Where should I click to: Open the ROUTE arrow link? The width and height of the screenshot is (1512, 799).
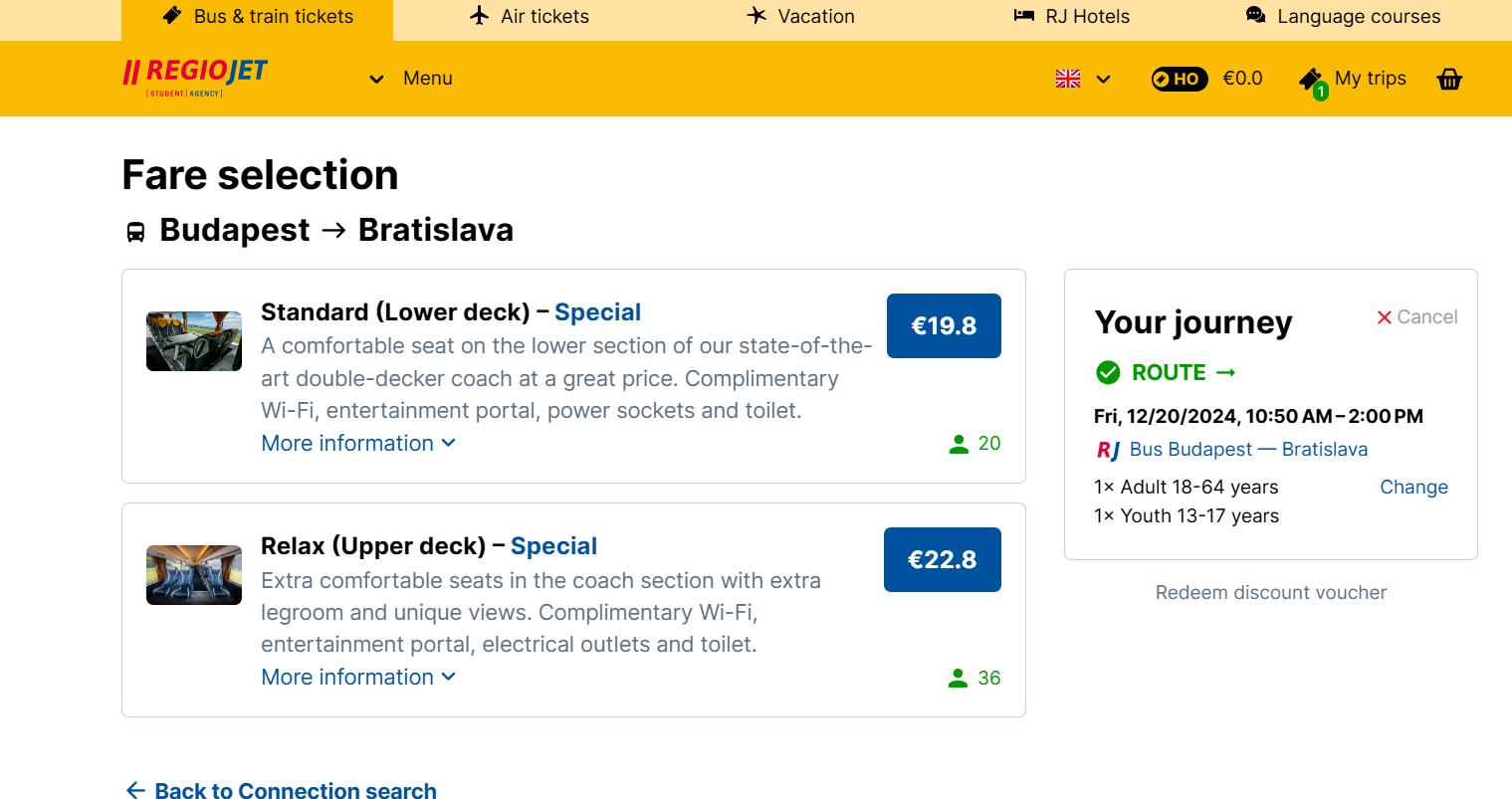[1185, 373]
